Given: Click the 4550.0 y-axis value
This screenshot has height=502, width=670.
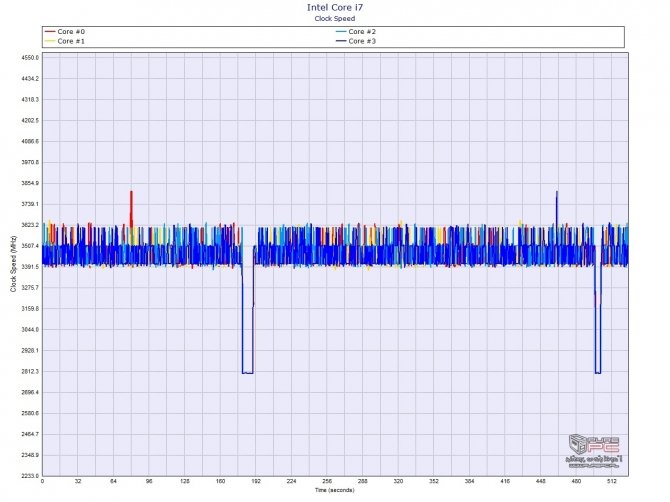Looking at the screenshot, I should (30, 57).
